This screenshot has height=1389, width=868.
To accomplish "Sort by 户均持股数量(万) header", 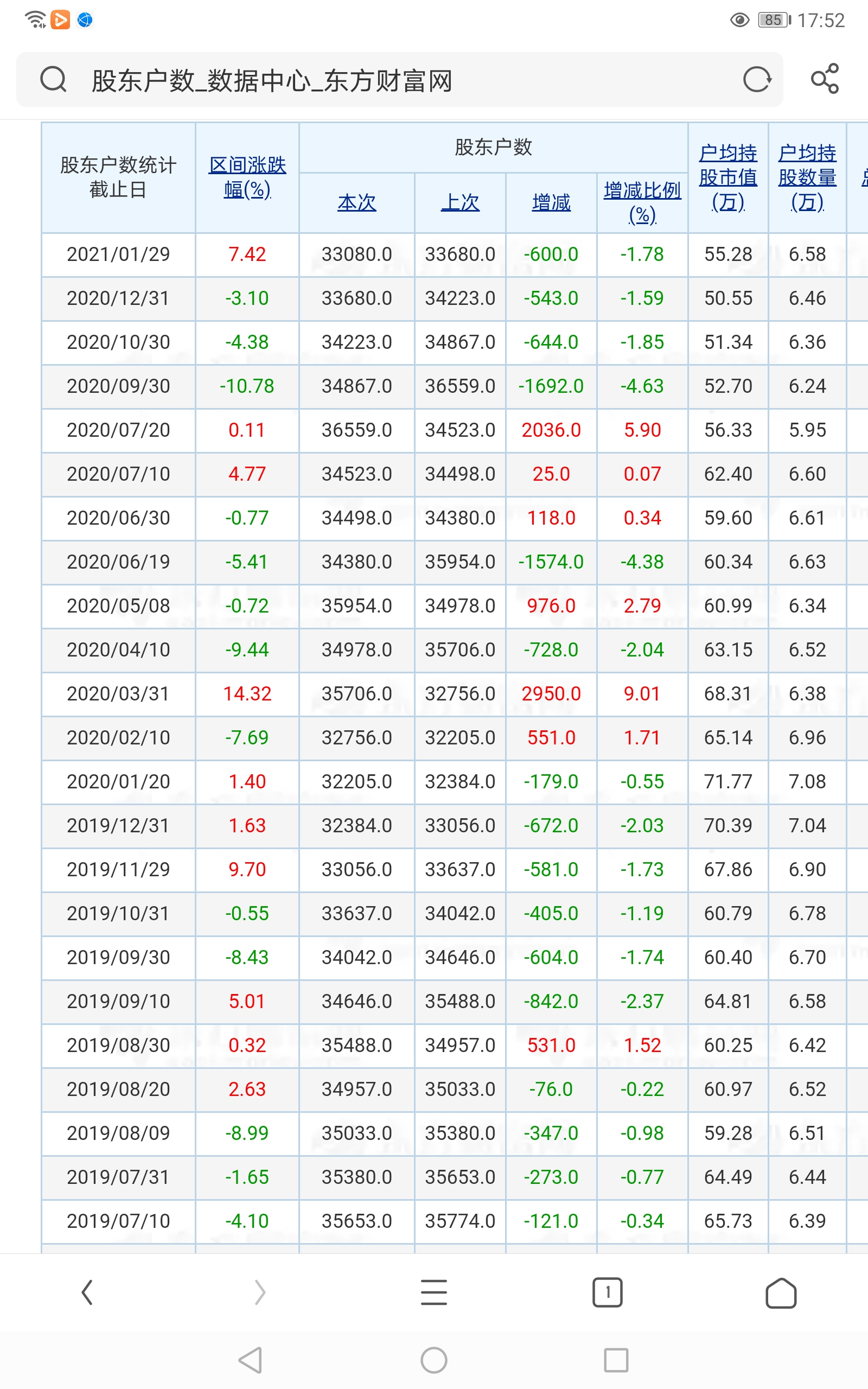I will tap(807, 177).
